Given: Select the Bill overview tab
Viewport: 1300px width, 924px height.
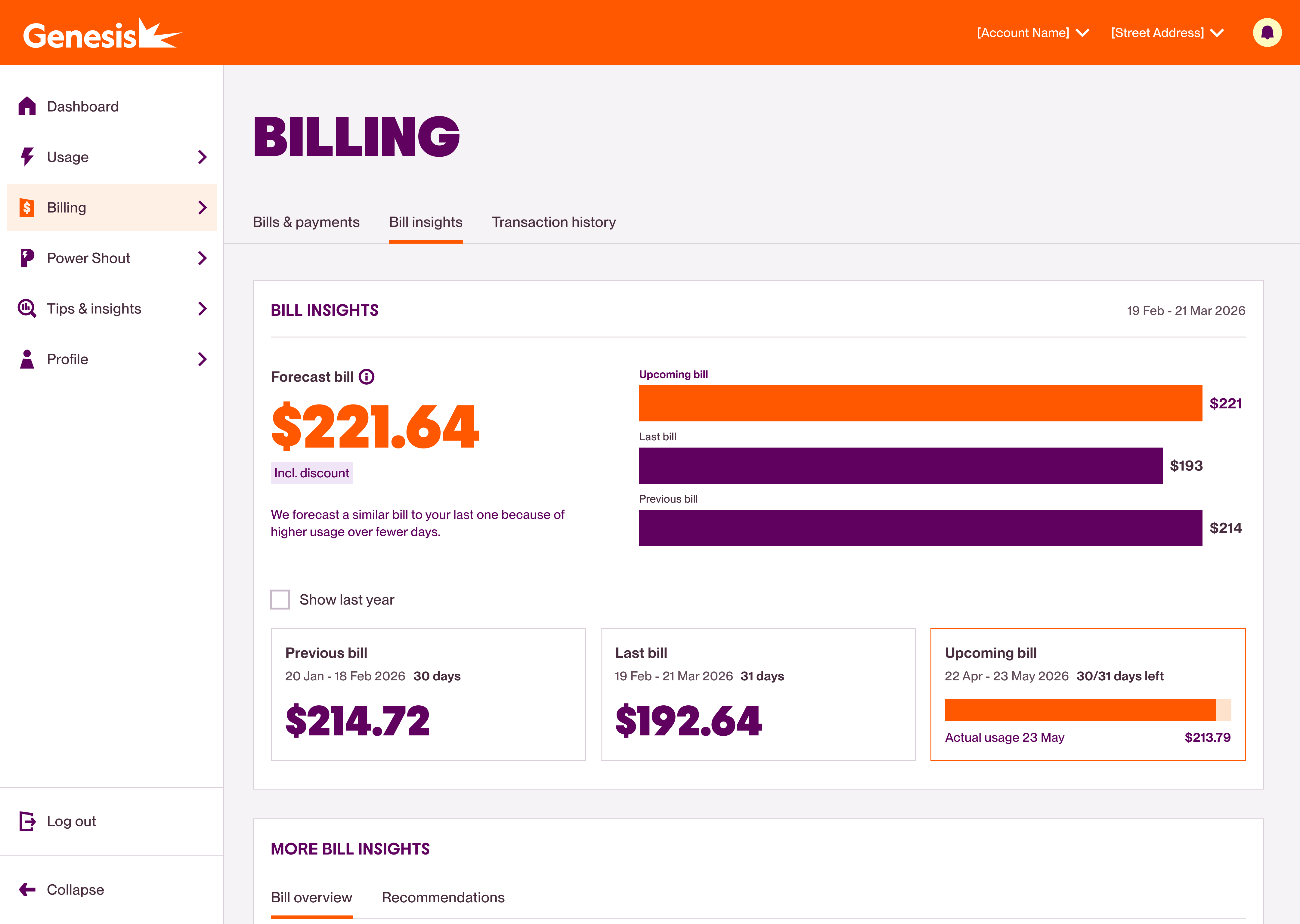Looking at the screenshot, I should [311, 897].
